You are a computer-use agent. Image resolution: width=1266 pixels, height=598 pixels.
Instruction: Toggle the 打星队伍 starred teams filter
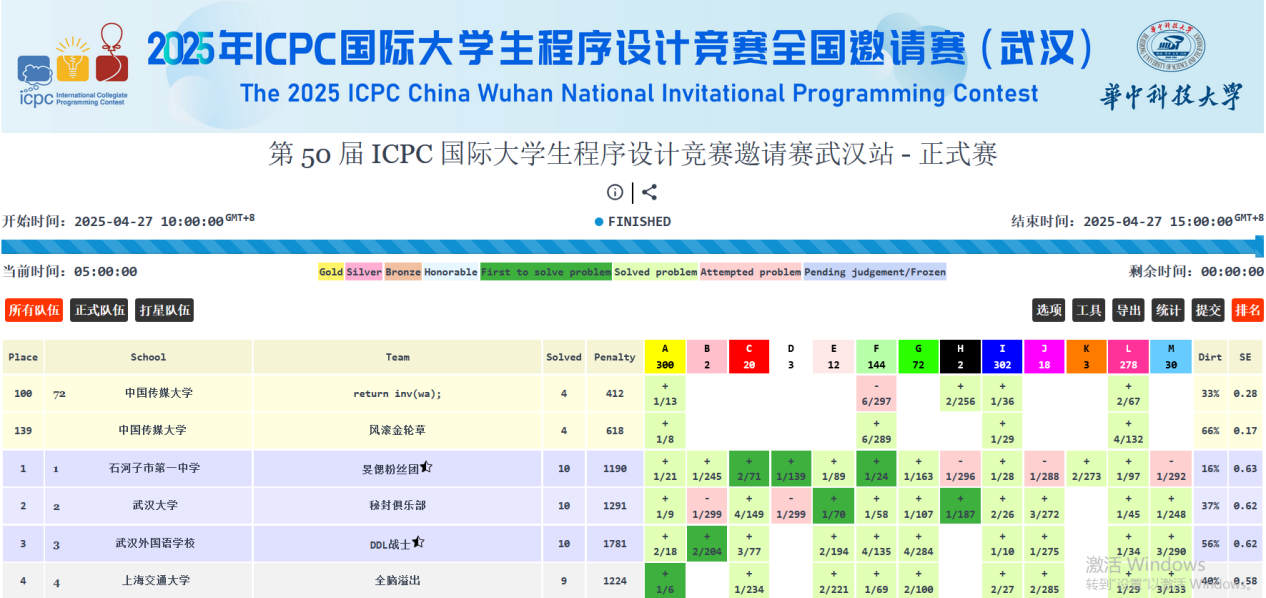coord(164,310)
